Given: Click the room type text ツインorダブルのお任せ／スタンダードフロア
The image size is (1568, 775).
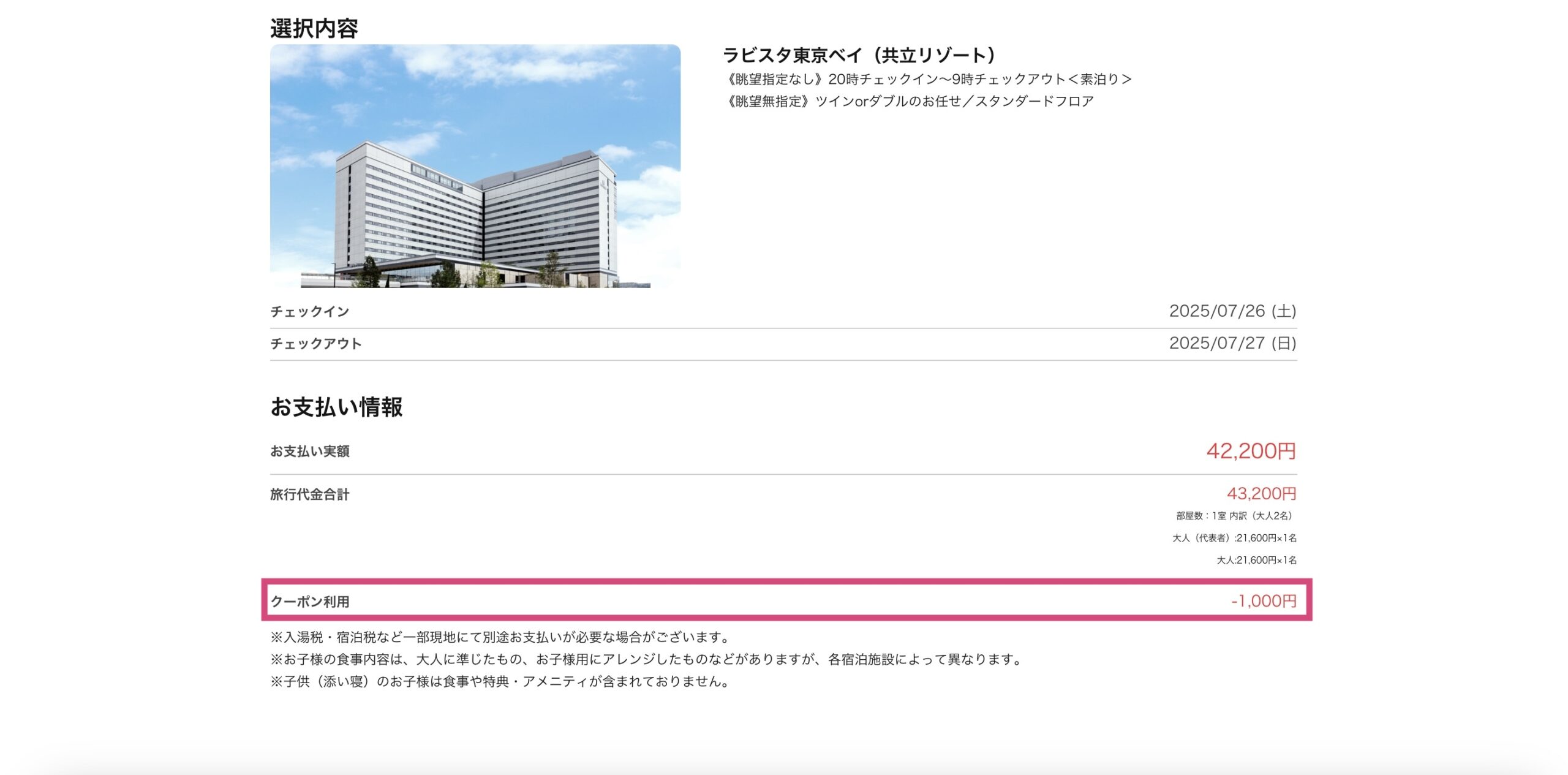Looking at the screenshot, I should pyautogui.click(x=954, y=101).
